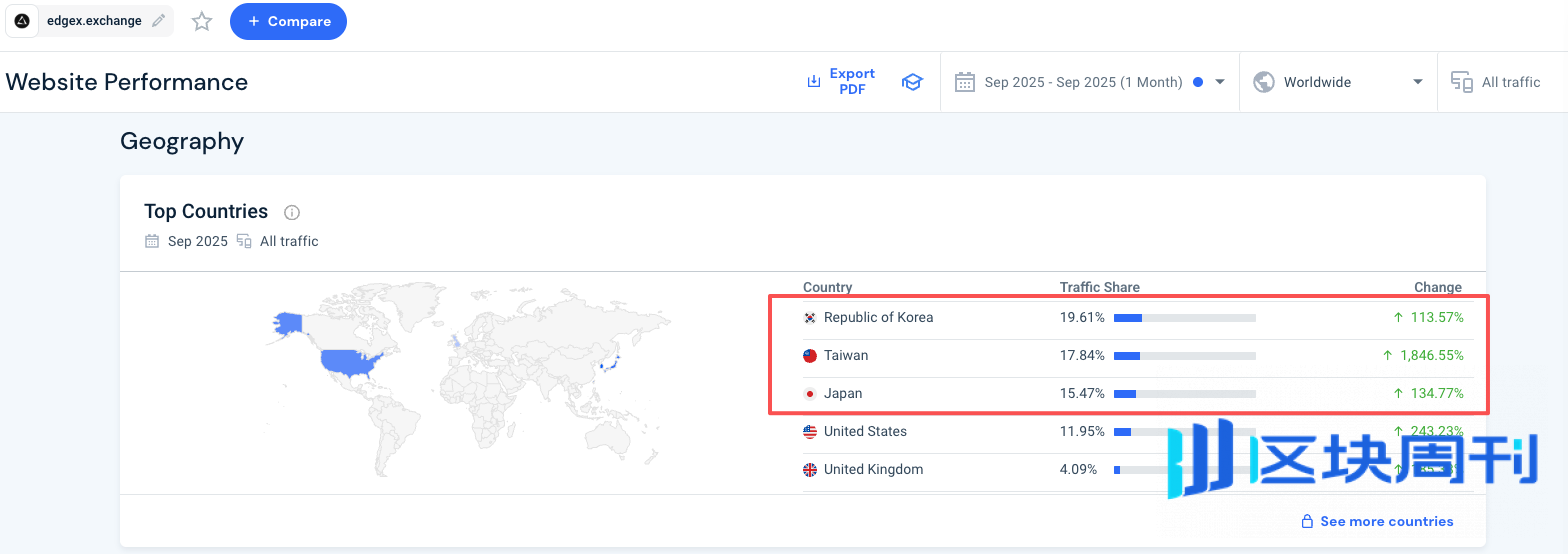Screen dimensions: 1568x554
Task: Click the devices icon beside All traffic
Action: point(1462,82)
